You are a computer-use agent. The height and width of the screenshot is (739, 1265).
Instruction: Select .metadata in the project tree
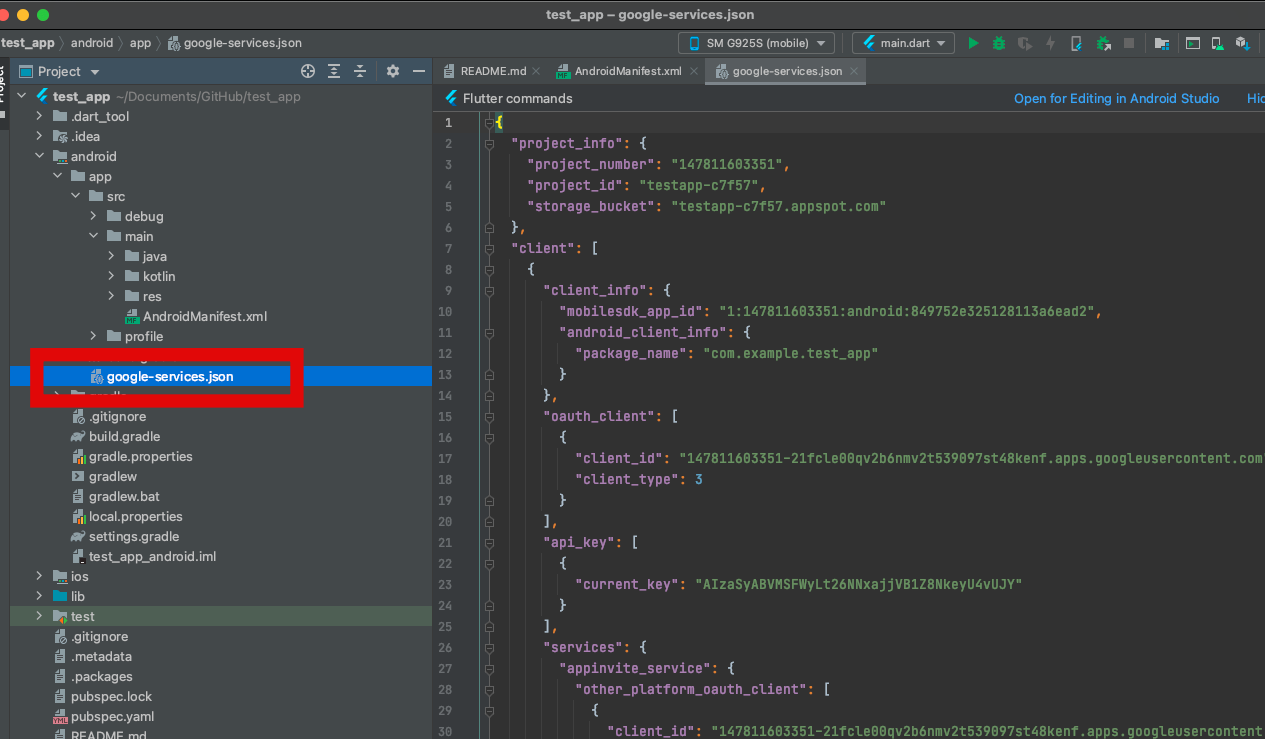coord(101,656)
